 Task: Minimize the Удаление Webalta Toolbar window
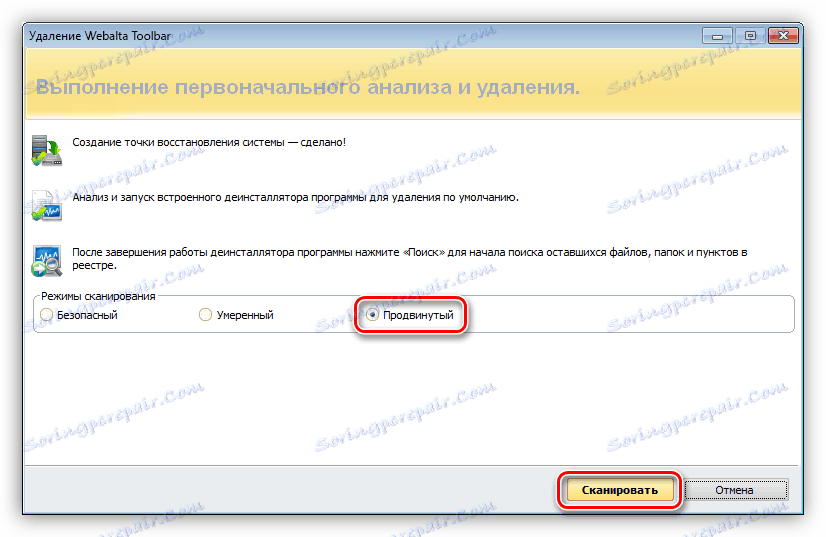(717, 36)
